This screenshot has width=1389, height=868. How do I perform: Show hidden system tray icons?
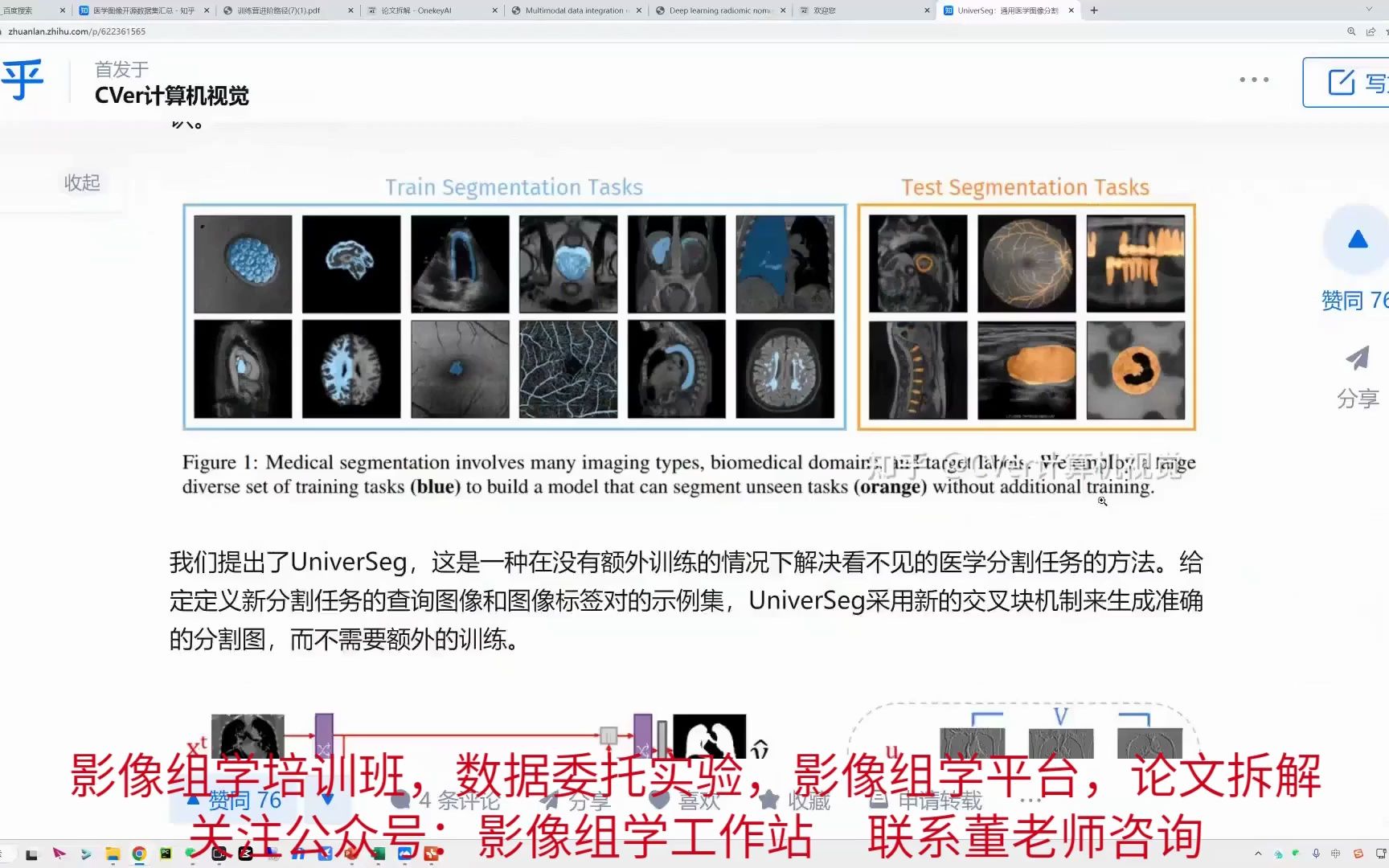1258,854
